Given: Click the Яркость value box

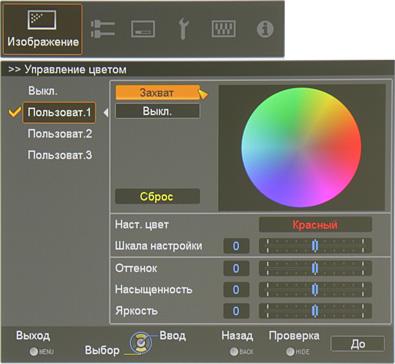Looking at the screenshot, I should pos(236,311).
